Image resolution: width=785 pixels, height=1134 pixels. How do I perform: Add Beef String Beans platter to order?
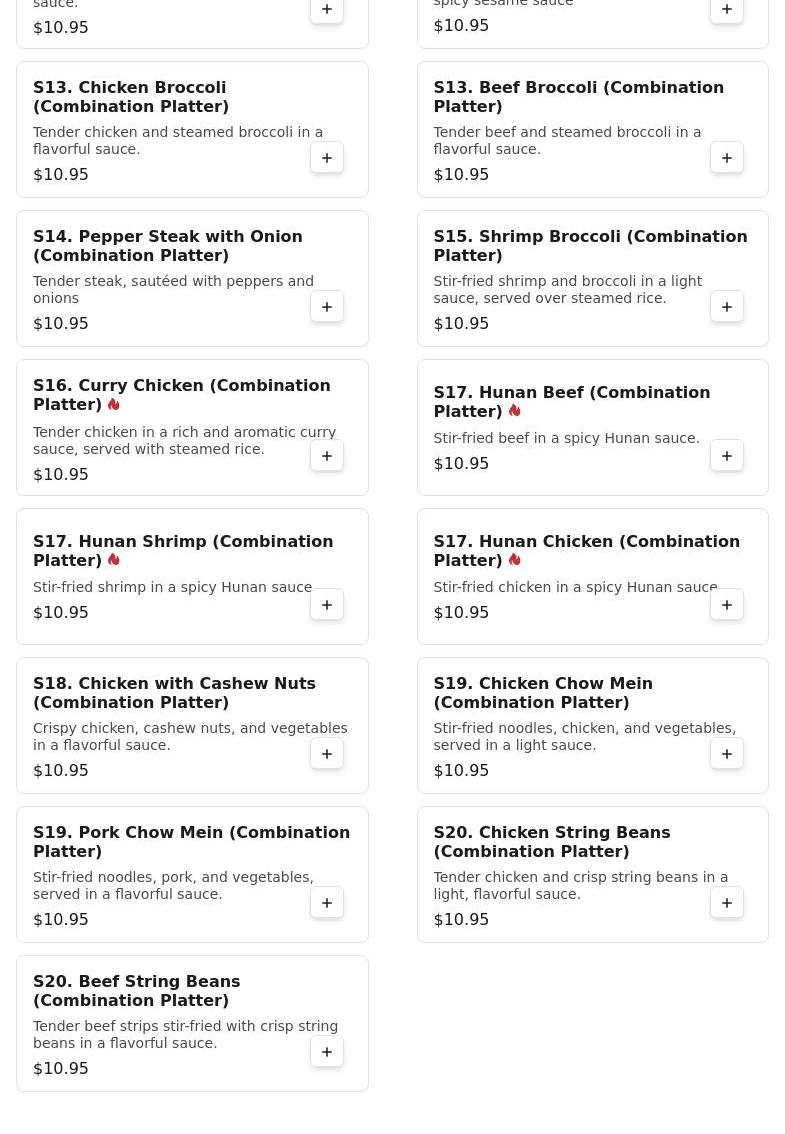[327, 1052]
